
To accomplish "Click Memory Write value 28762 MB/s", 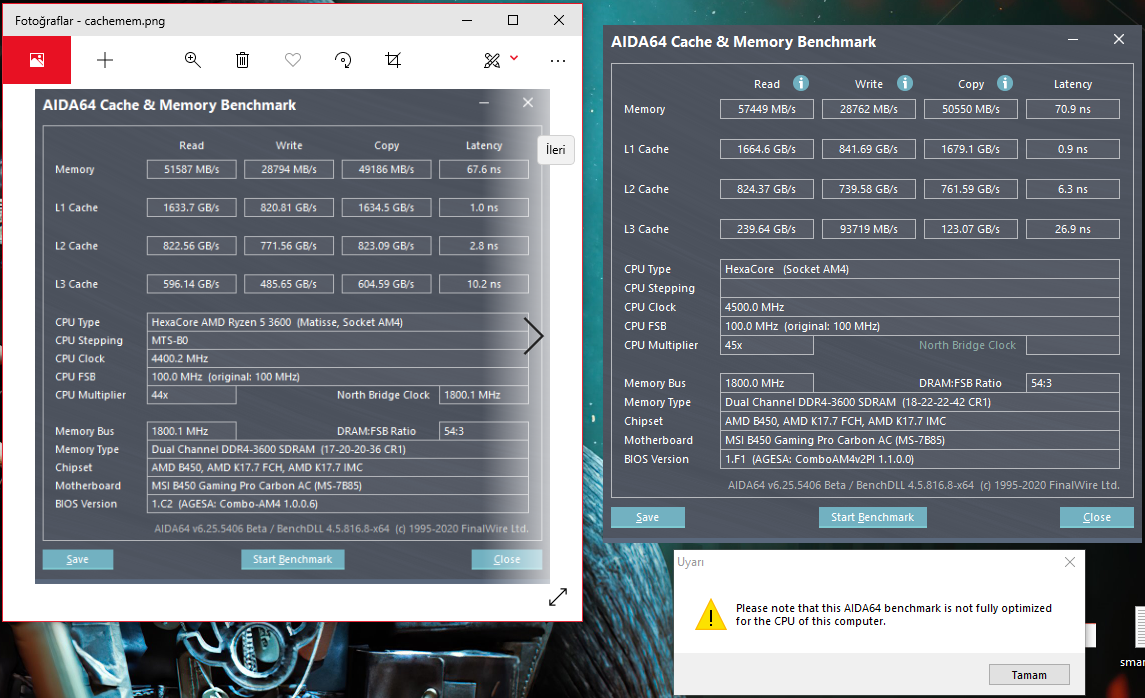I will pyautogui.click(x=869, y=109).
